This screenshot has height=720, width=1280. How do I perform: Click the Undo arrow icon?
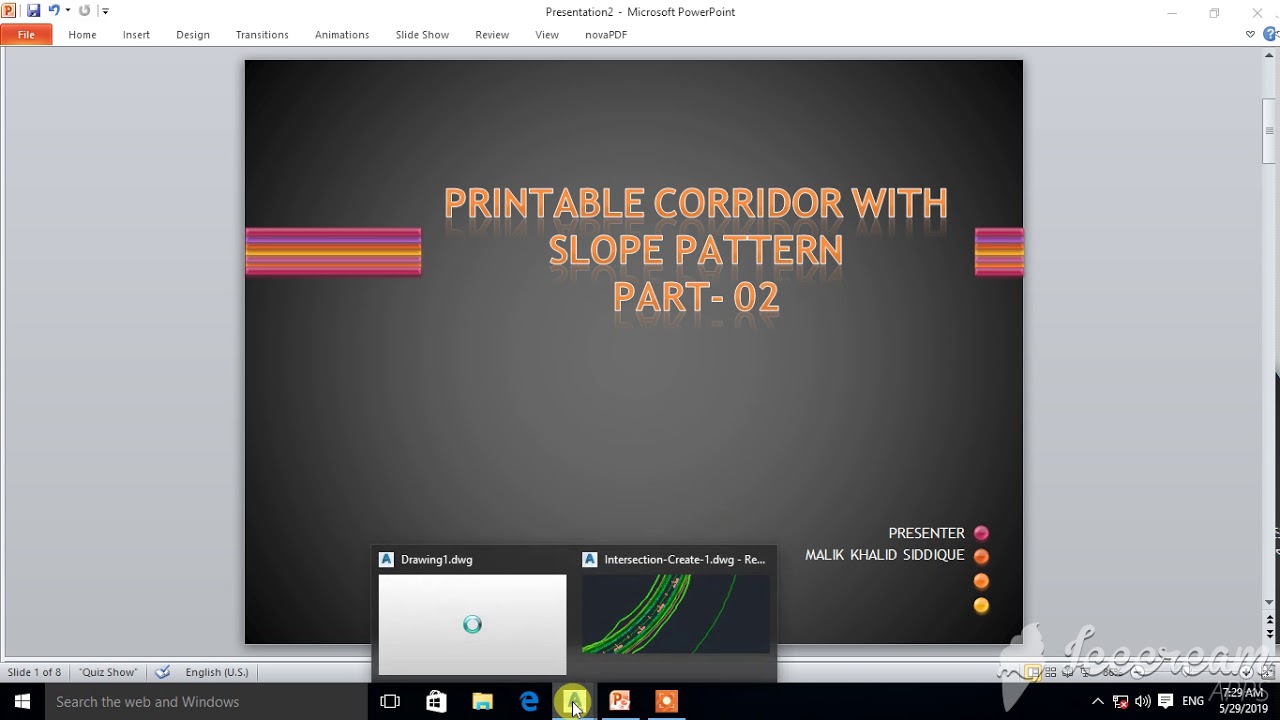(54, 11)
